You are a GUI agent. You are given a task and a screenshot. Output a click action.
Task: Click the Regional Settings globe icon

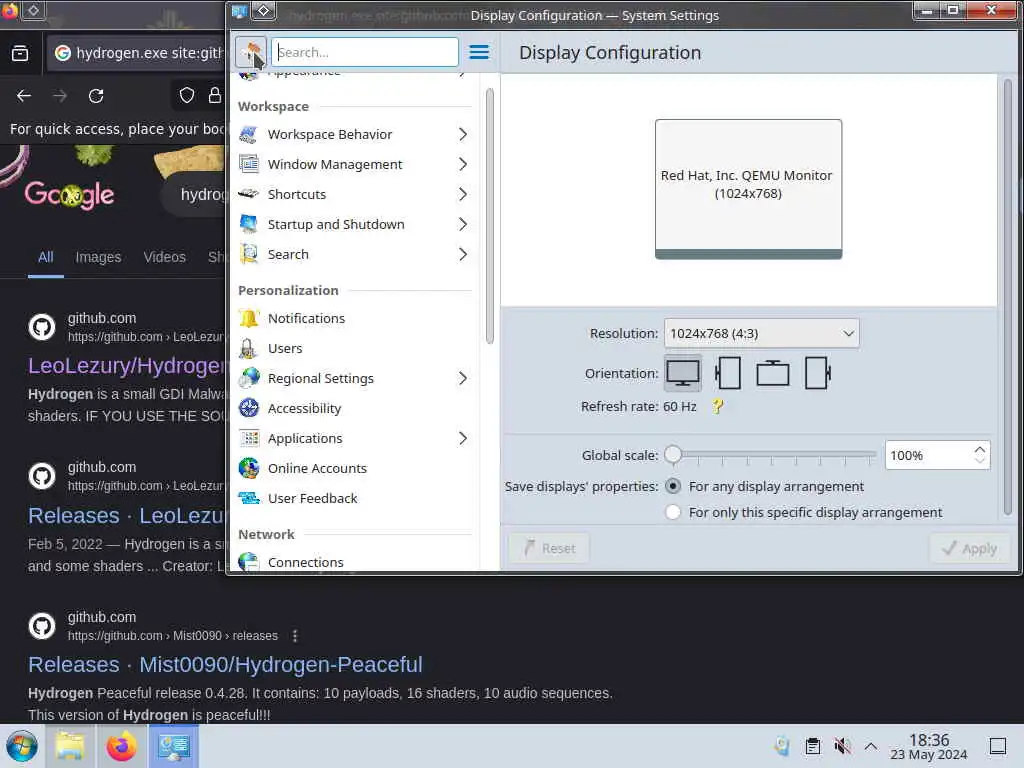coord(249,378)
